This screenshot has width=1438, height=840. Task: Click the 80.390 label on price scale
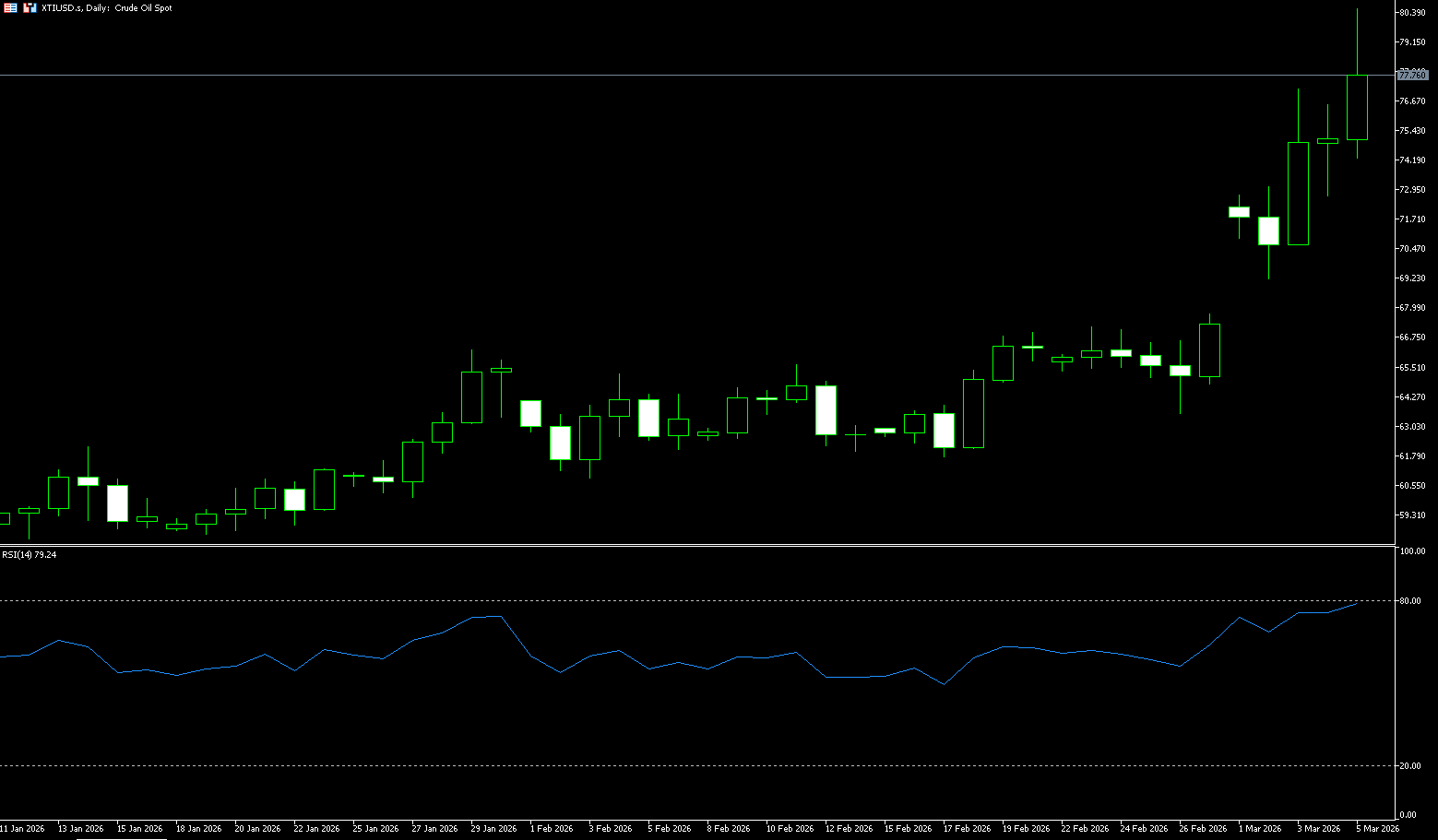tap(1412, 13)
